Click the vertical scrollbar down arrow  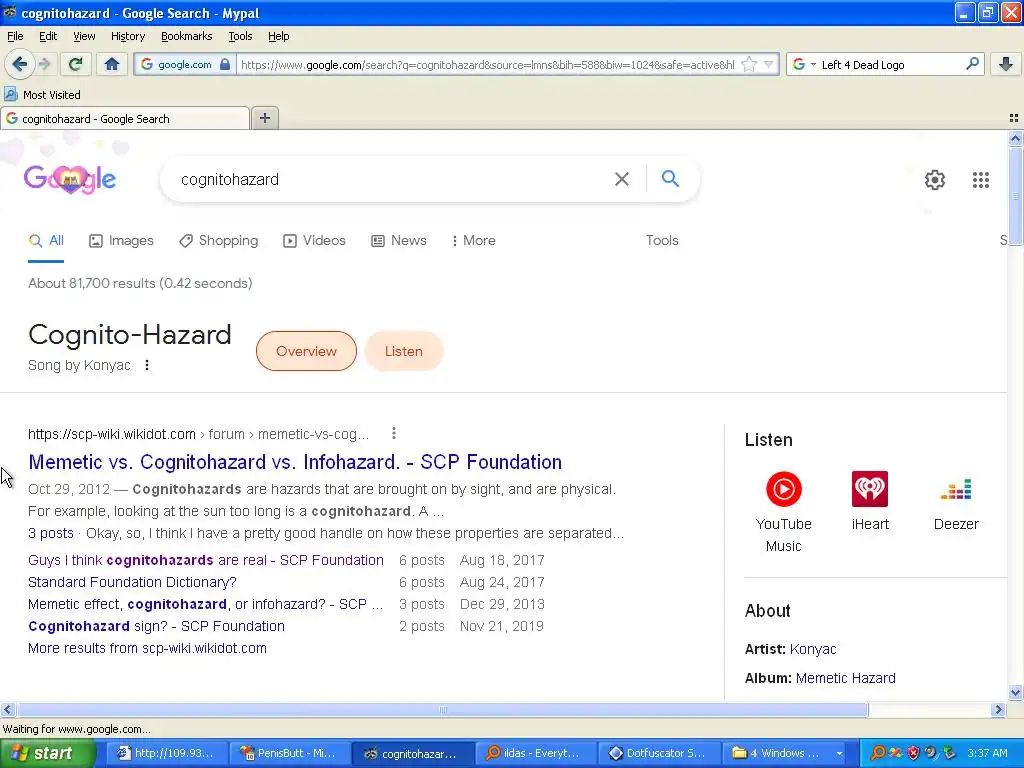[x=1015, y=692]
